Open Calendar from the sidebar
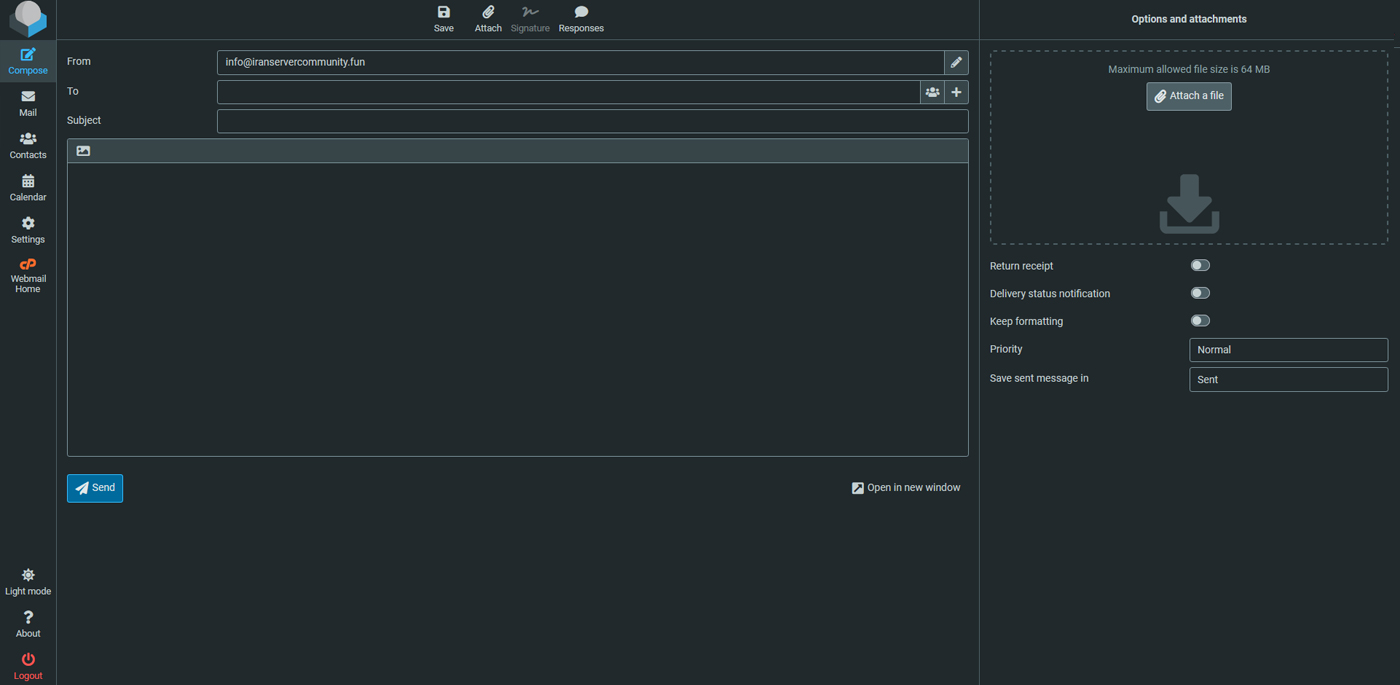This screenshot has width=1400, height=685. pyautogui.click(x=28, y=187)
